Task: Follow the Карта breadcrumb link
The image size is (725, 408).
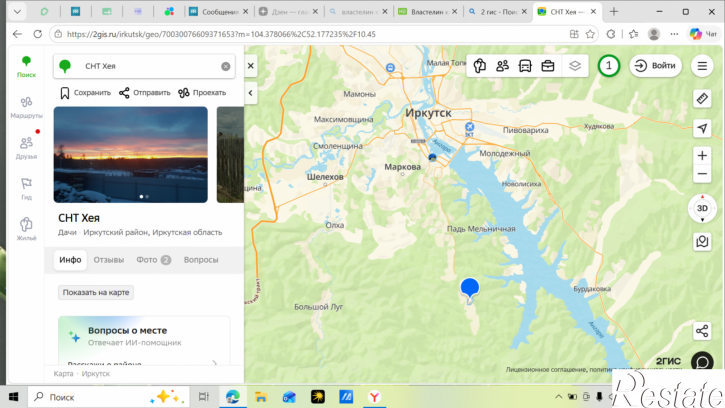Action: click(x=63, y=374)
